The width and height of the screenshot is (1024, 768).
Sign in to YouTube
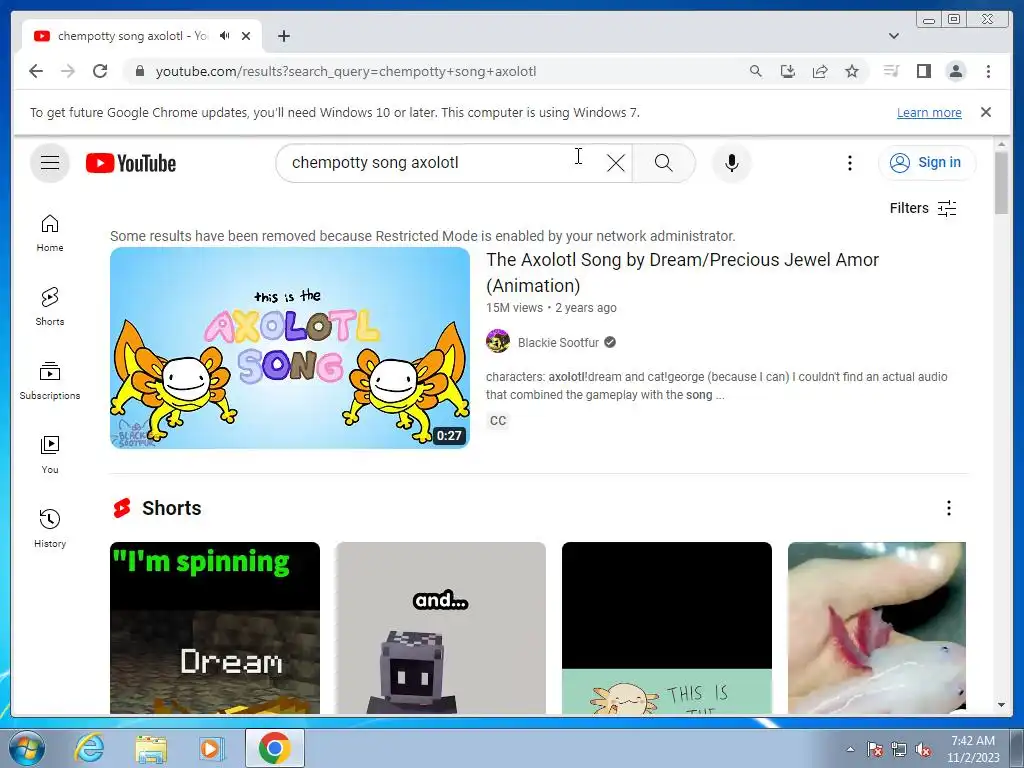coord(927,163)
